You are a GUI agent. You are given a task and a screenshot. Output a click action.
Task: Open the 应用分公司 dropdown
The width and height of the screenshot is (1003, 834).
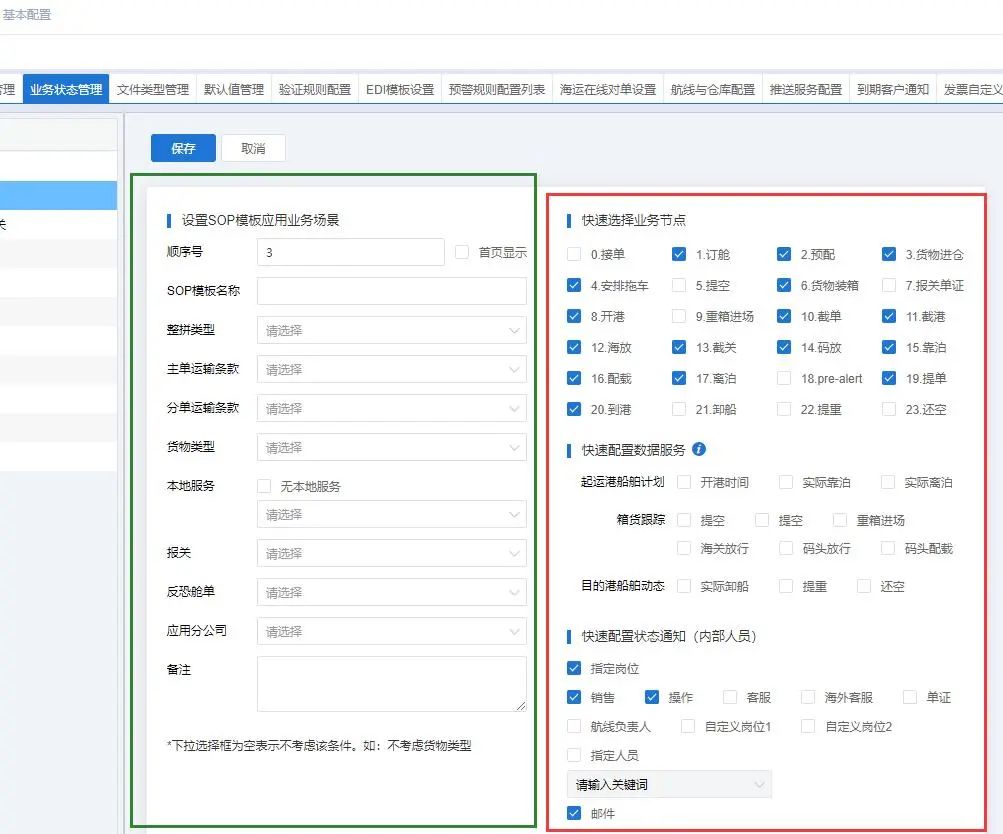point(391,632)
